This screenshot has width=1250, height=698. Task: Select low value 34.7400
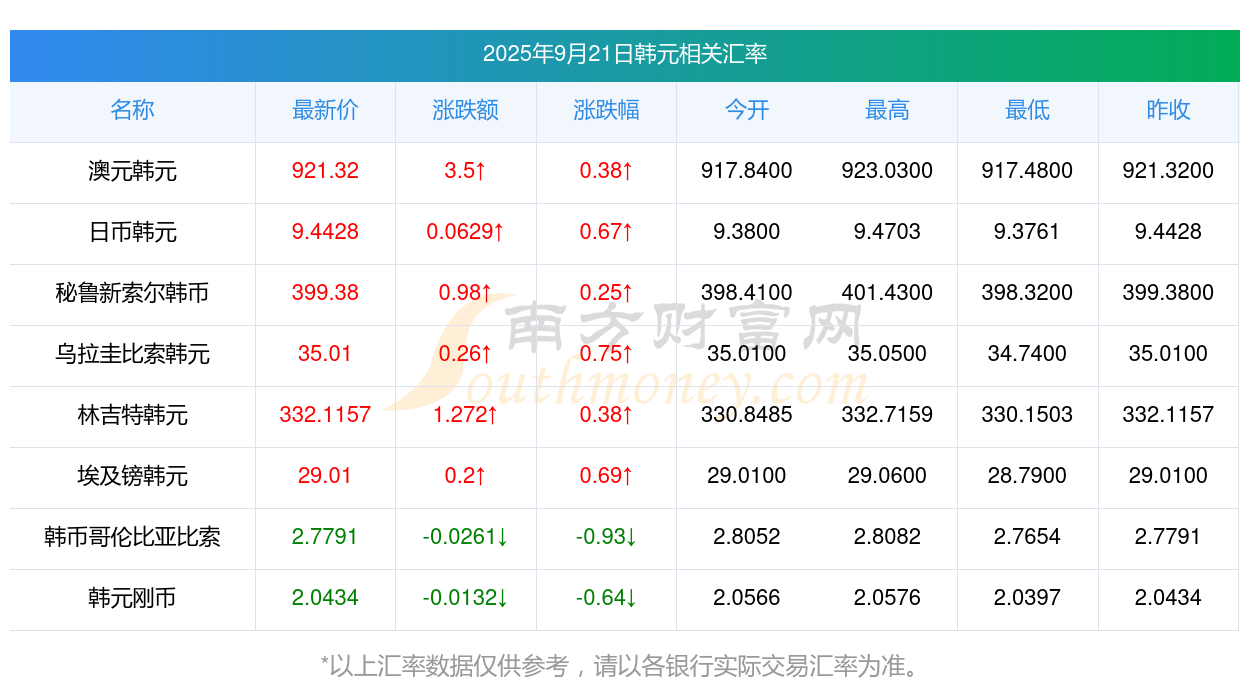point(1028,354)
